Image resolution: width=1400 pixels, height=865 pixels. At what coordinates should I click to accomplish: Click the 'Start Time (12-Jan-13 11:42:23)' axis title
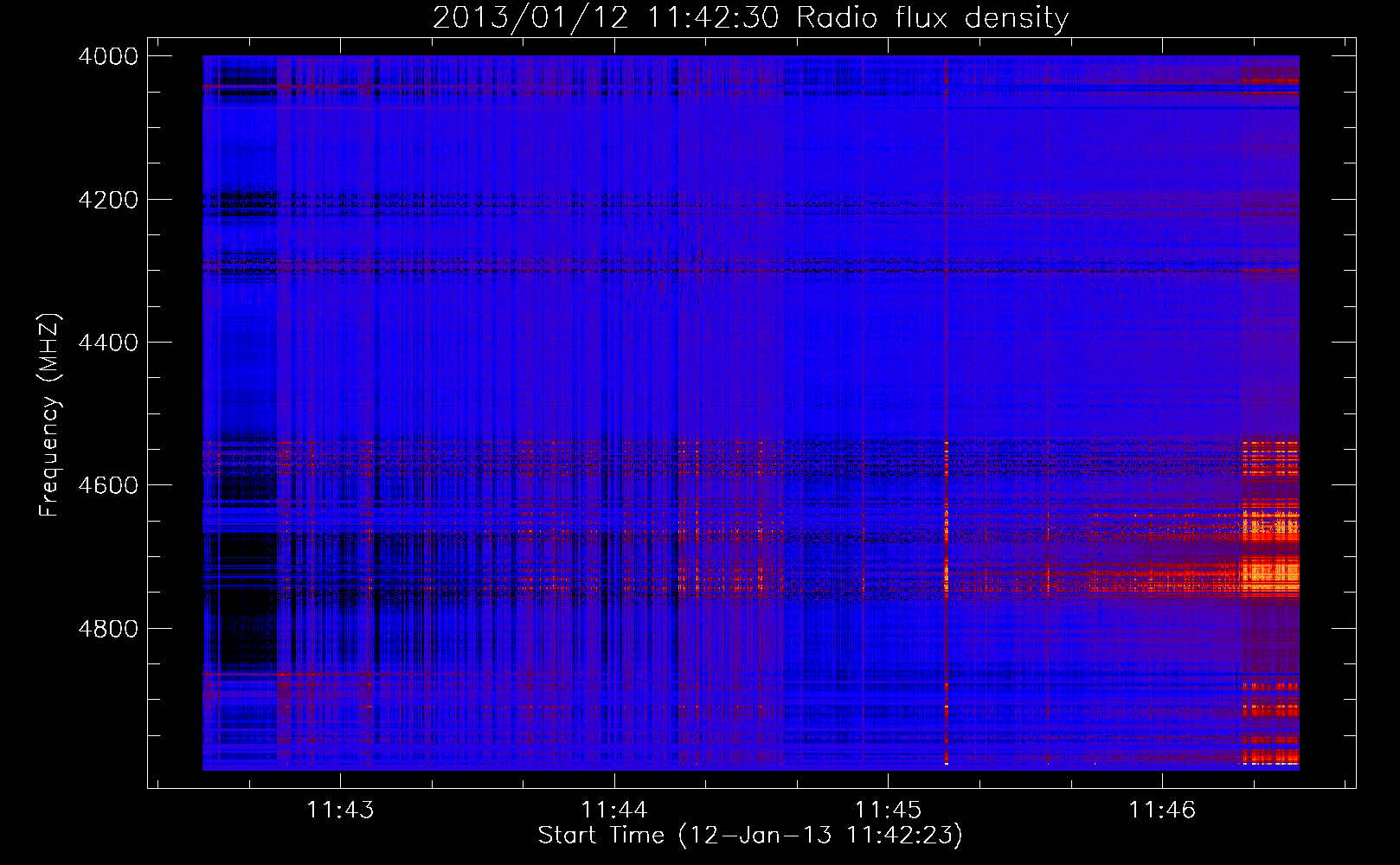click(750, 836)
